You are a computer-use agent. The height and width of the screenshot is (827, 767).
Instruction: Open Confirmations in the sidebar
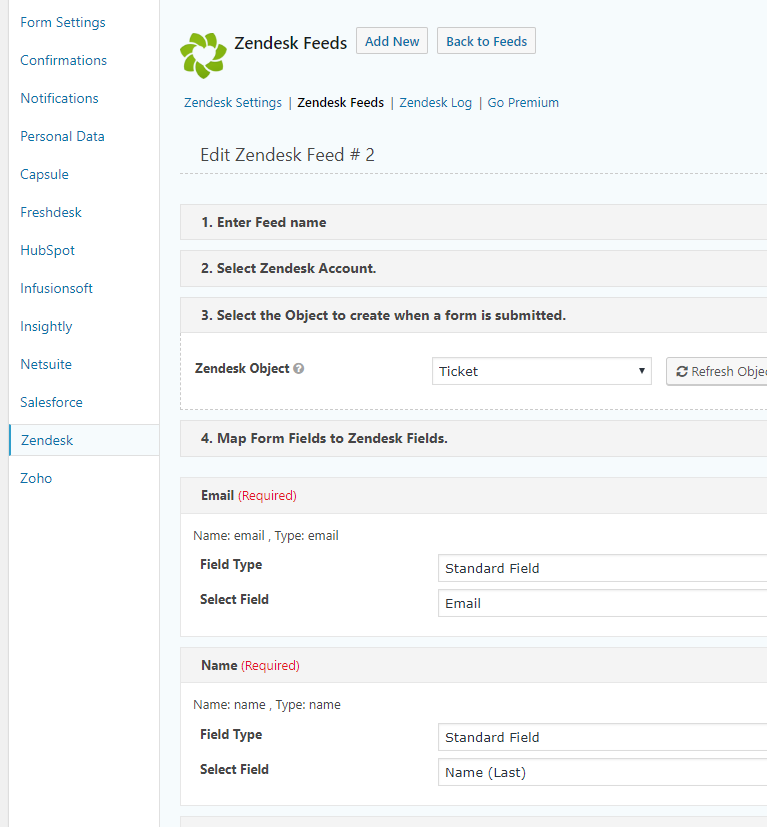pyautogui.click(x=63, y=60)
